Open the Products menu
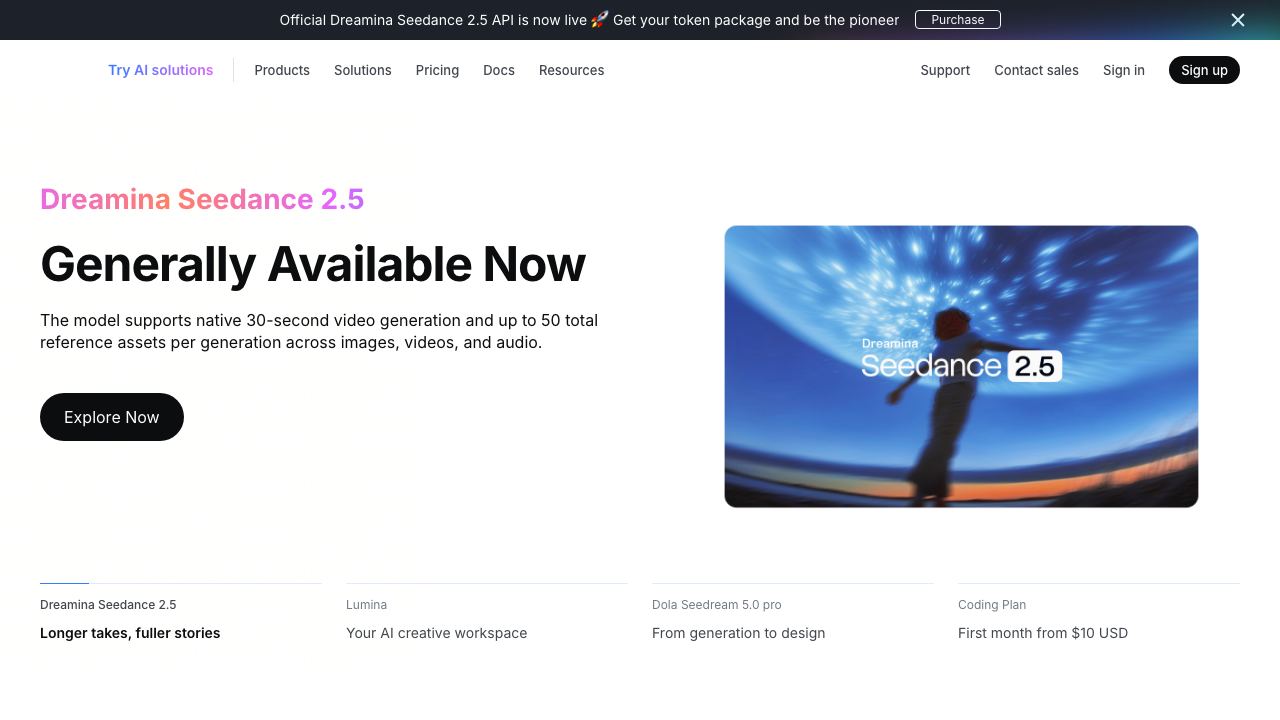 tap(282, 70)
